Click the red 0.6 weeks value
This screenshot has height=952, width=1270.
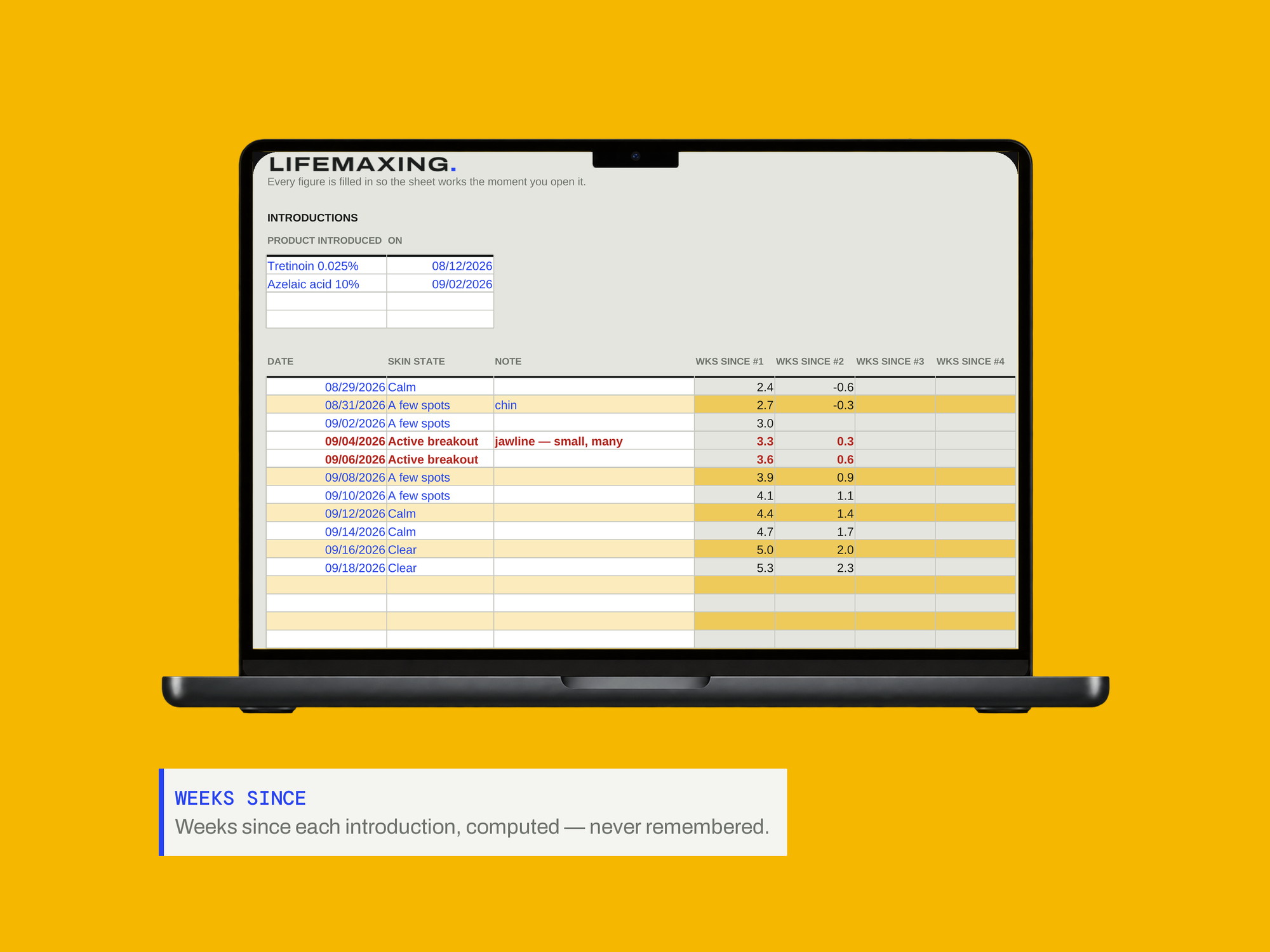(x=815, y=459)
